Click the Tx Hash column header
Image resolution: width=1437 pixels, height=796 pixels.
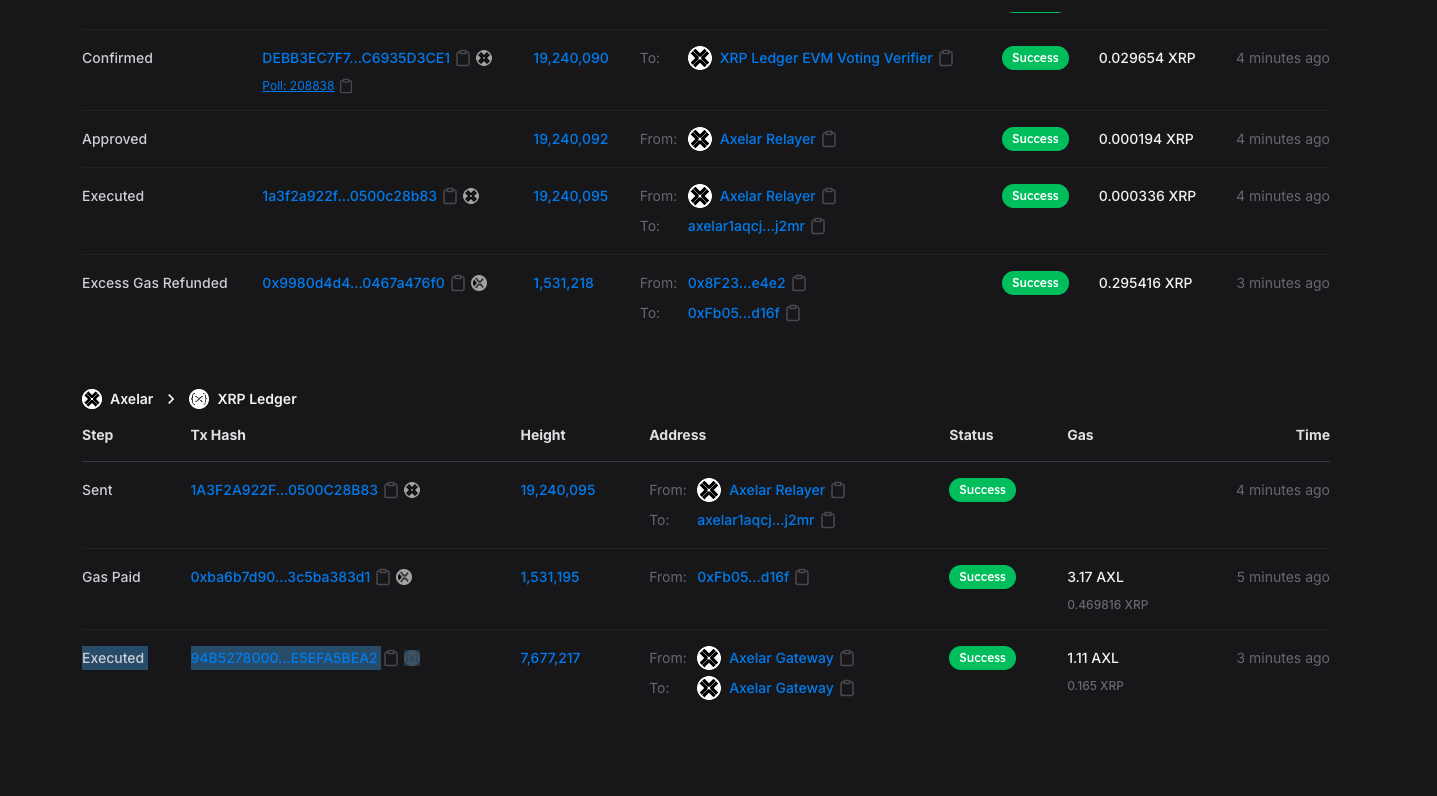[x=218, y=435]
